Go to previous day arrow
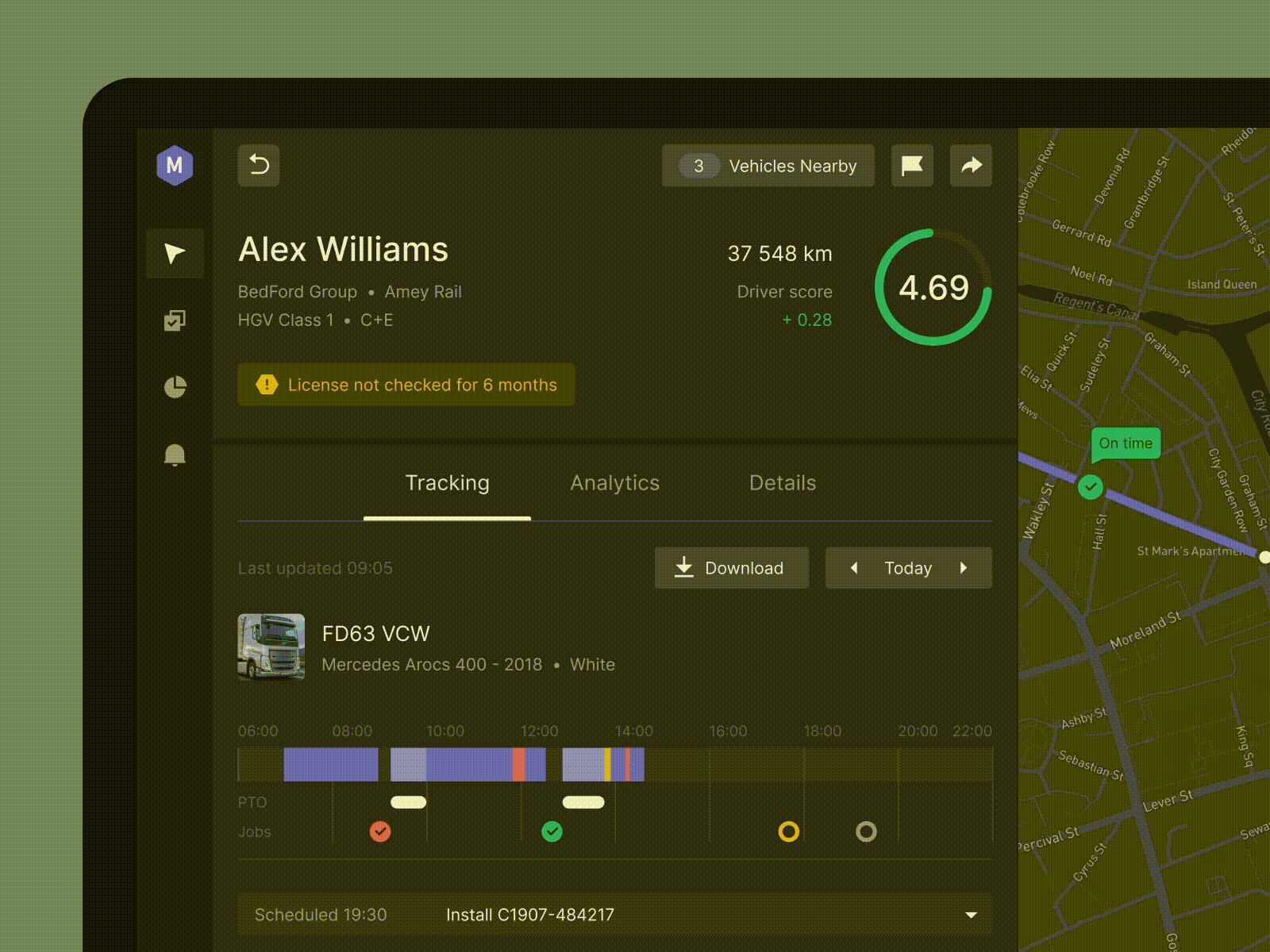The height and width of the screenshot is (952, 1270). tap(854, 568)
